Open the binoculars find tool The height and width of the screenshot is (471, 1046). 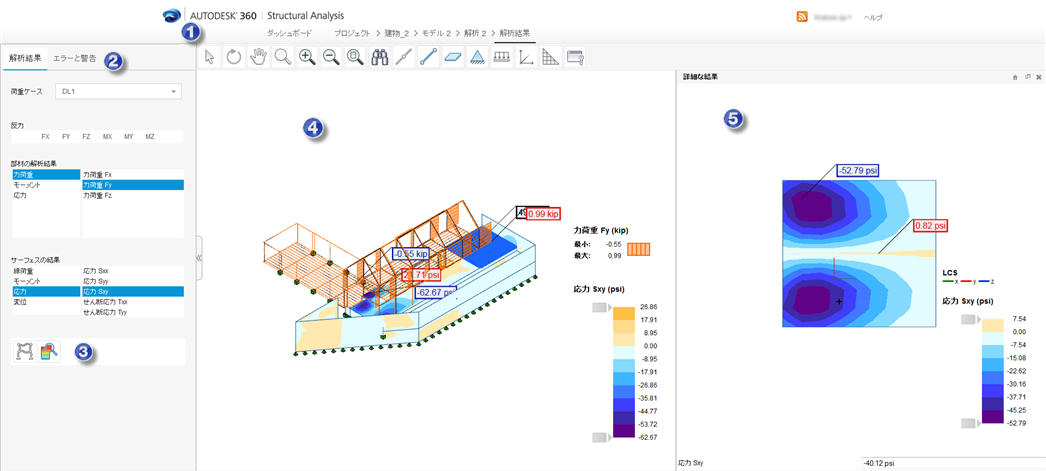tap(380, 58)
